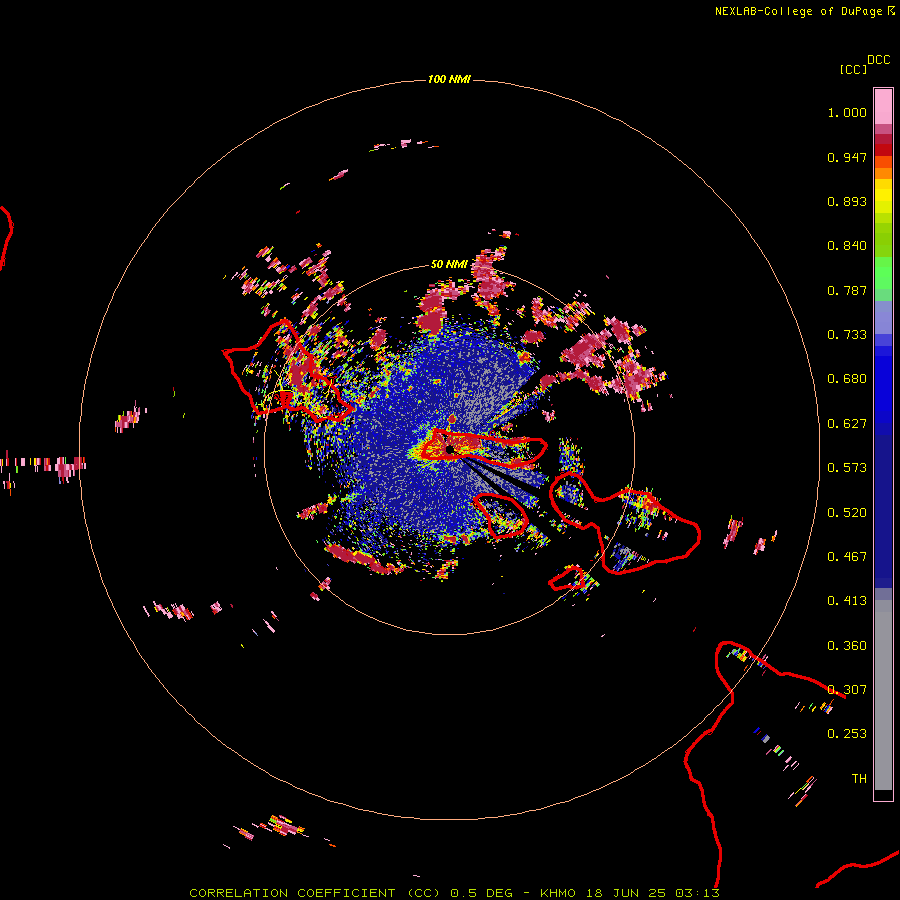
Task: Click the 0.893 scale value
Action: pyautogui.click(x=847, y=201)
